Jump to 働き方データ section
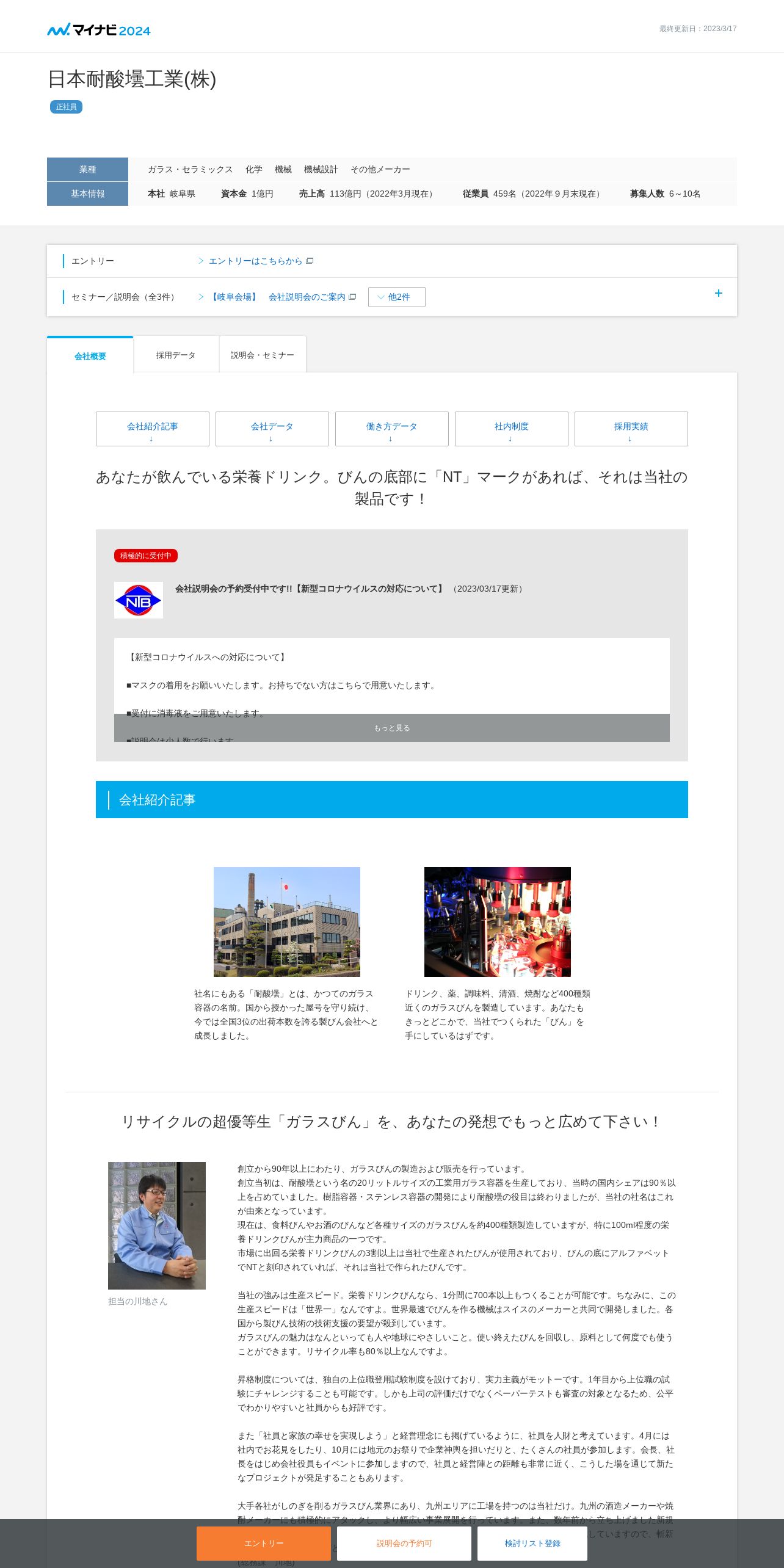Image resolution: width=784 pixels, height=1568 pixels. point(392,429)
